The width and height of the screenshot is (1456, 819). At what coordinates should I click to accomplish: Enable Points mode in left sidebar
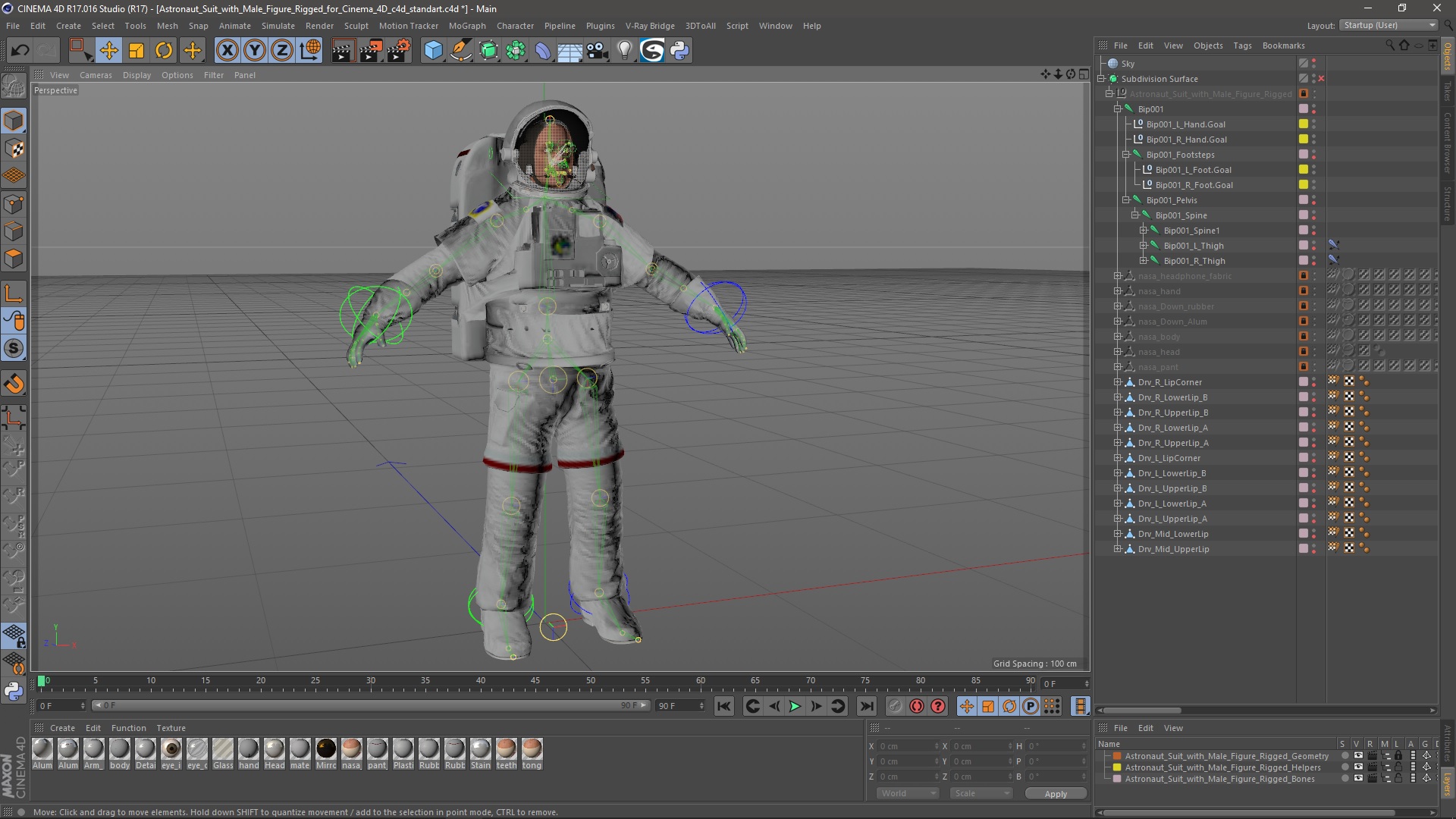click(x=14, y=204)
